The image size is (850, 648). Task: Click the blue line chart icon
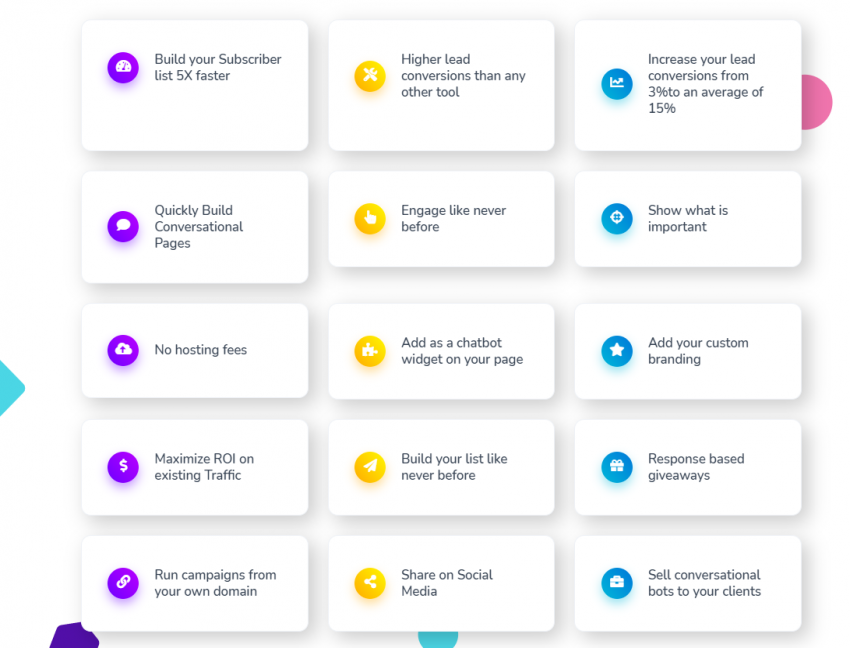click(x=617, y=84)
